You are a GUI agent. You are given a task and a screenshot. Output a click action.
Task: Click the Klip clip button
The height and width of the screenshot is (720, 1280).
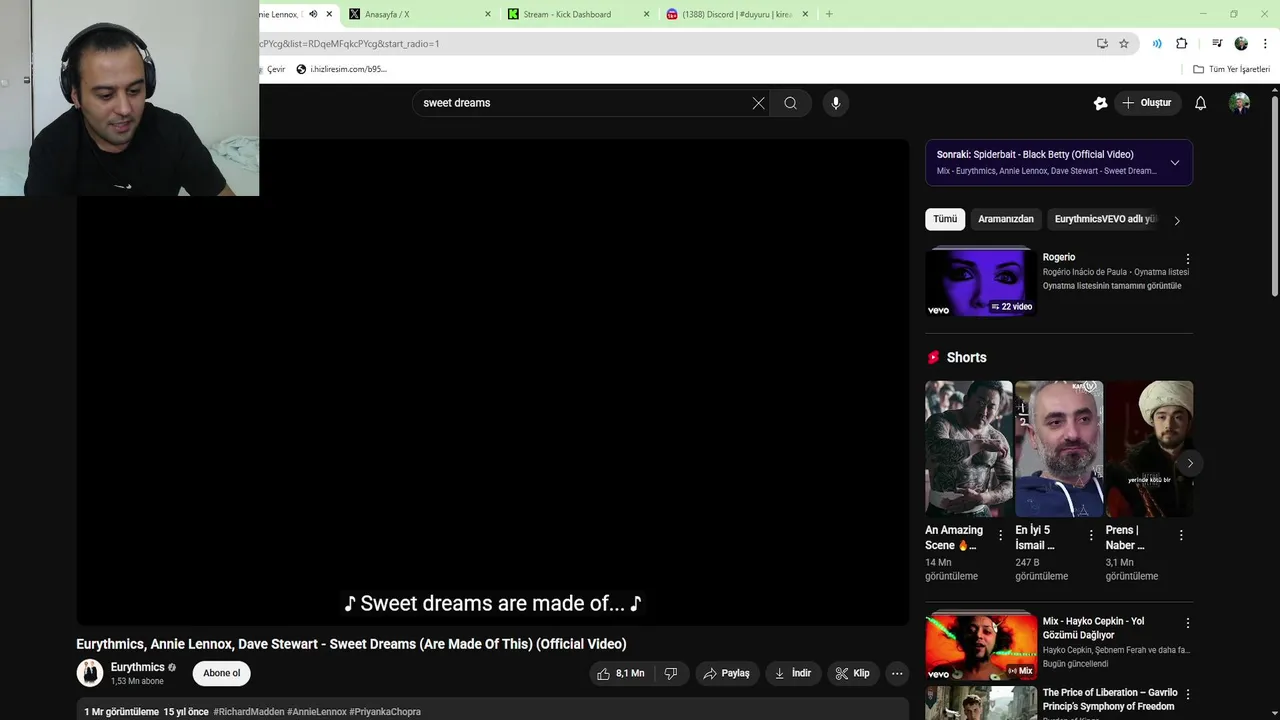tap(853, 674)
